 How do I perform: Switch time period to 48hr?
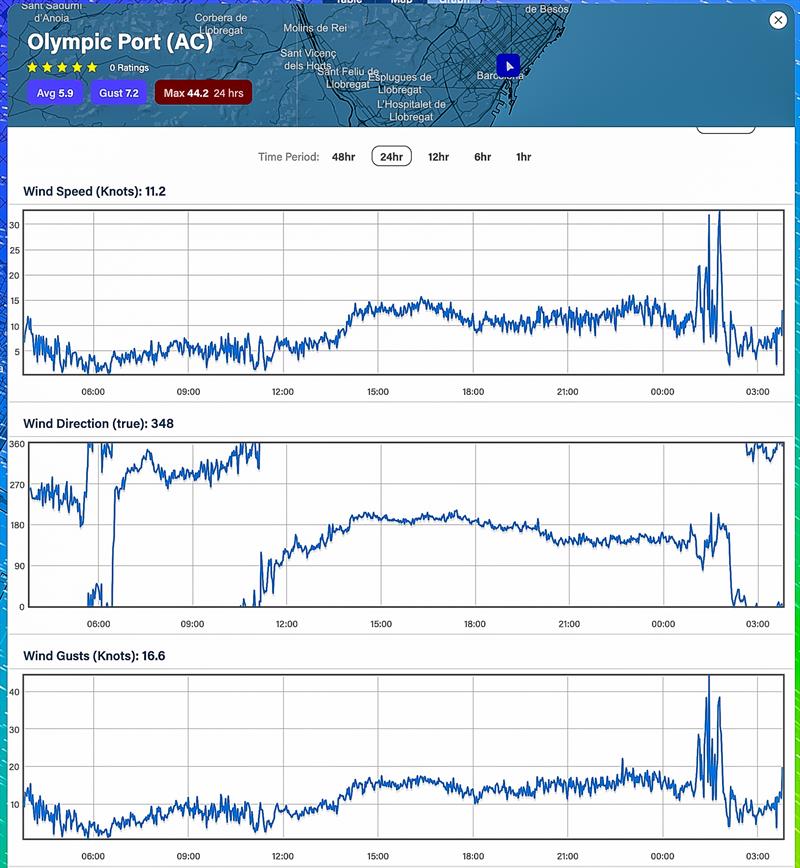tap(343, 157)
